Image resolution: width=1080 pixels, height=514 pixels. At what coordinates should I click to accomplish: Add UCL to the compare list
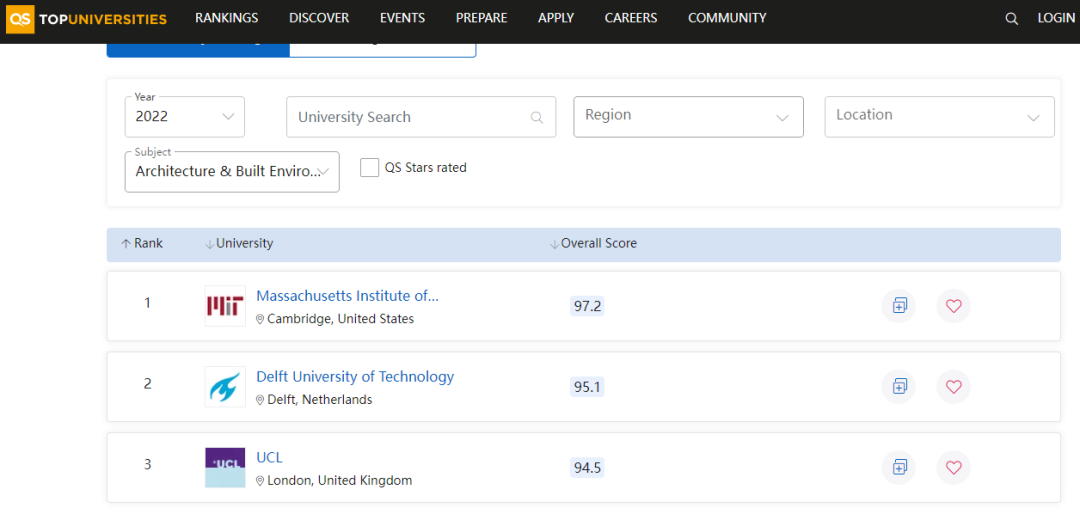[899, 467]
